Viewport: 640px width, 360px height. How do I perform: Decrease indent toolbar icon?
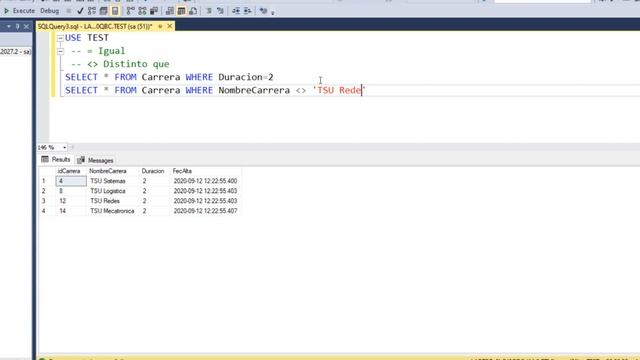pos(236,11)
